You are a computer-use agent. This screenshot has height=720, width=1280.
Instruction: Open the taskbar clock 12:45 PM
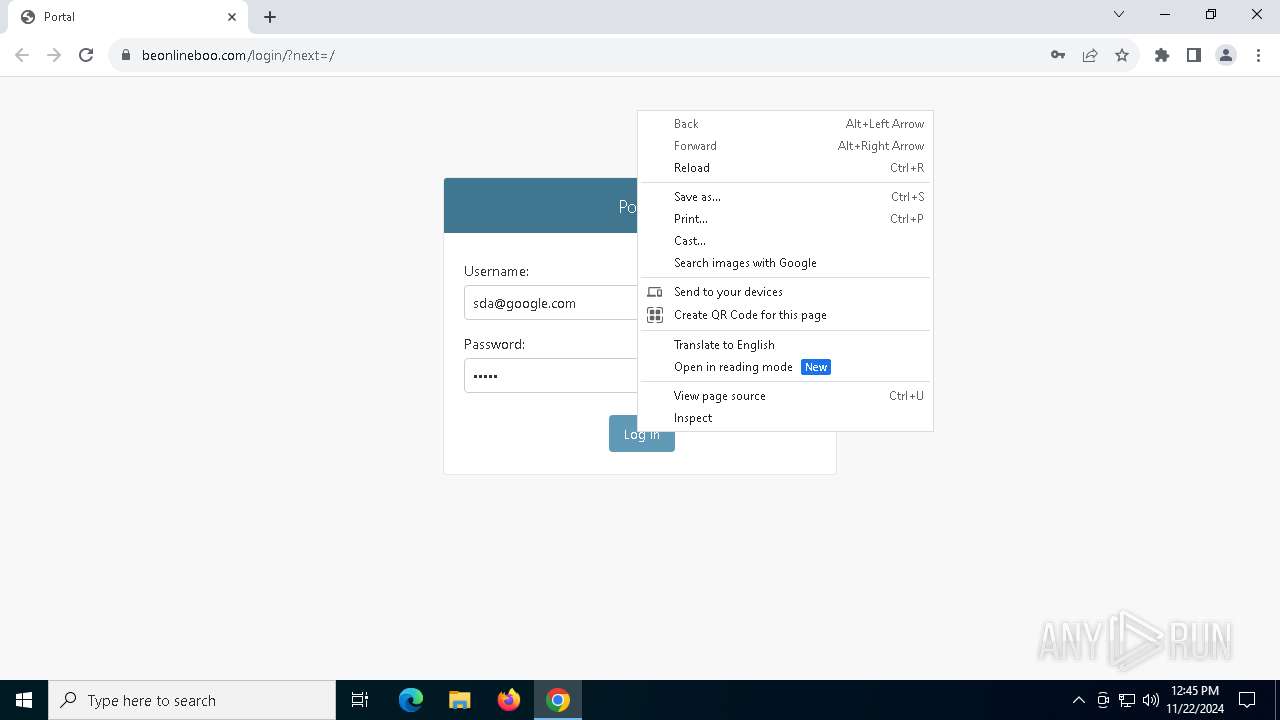tap(1195, 700)
